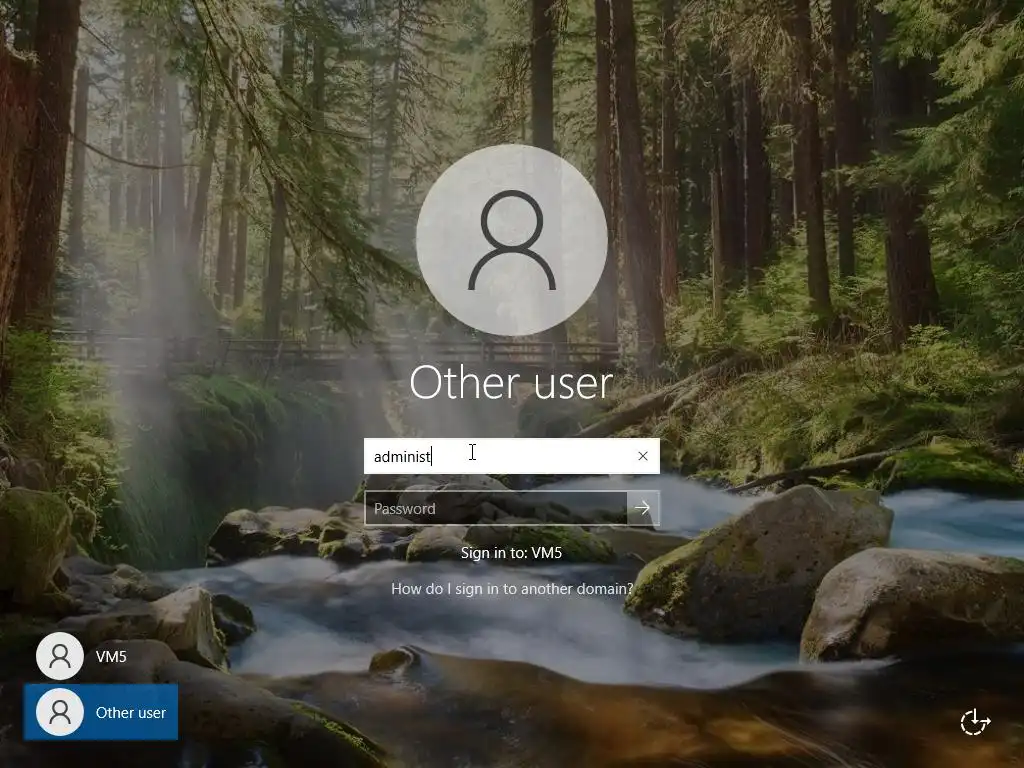This screenshot has width=1024, height=768.
Task: Click the 'Sign in to: VM5' text
Action: [x=511, y=552]
